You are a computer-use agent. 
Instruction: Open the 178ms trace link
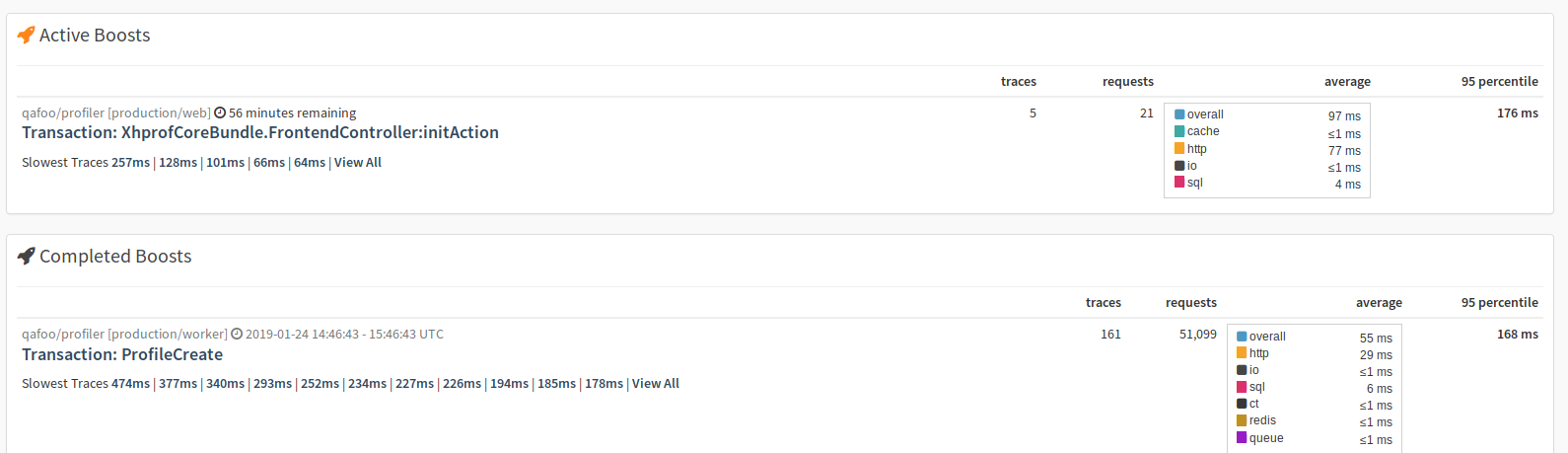point(605,384)
